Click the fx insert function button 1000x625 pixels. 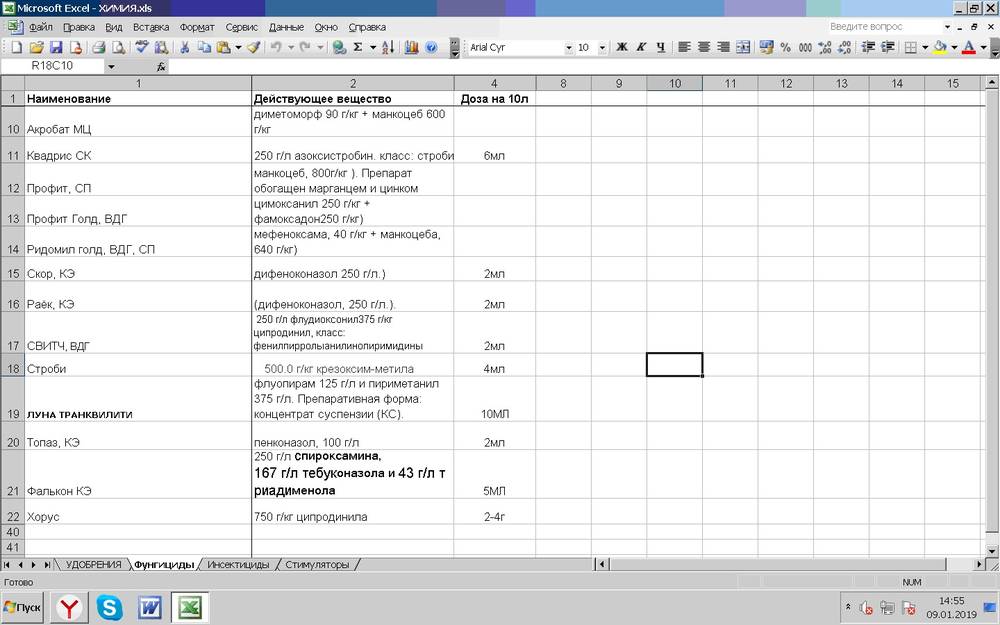coord(161,66)
